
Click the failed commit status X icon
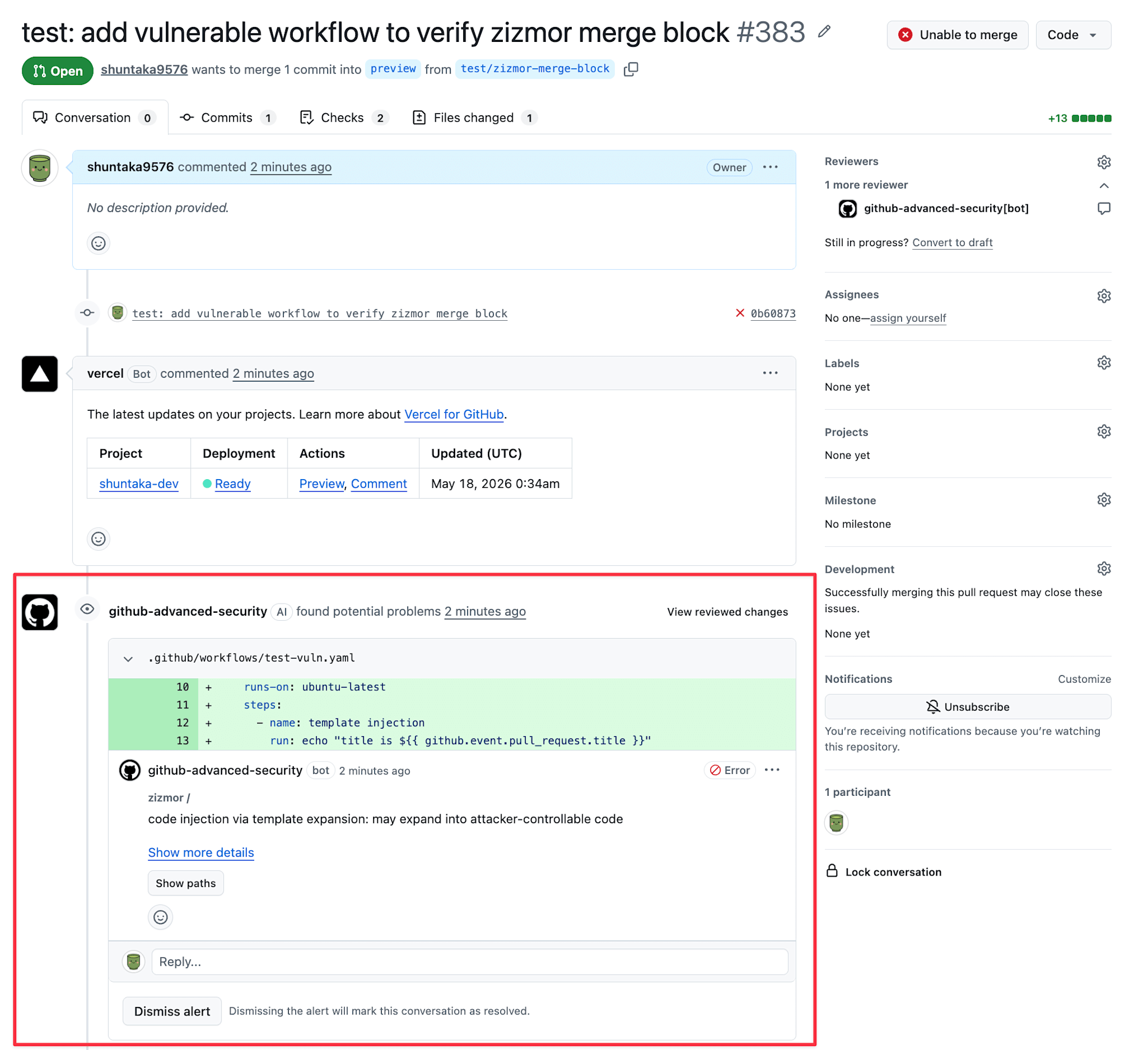[x=740, y=313]
